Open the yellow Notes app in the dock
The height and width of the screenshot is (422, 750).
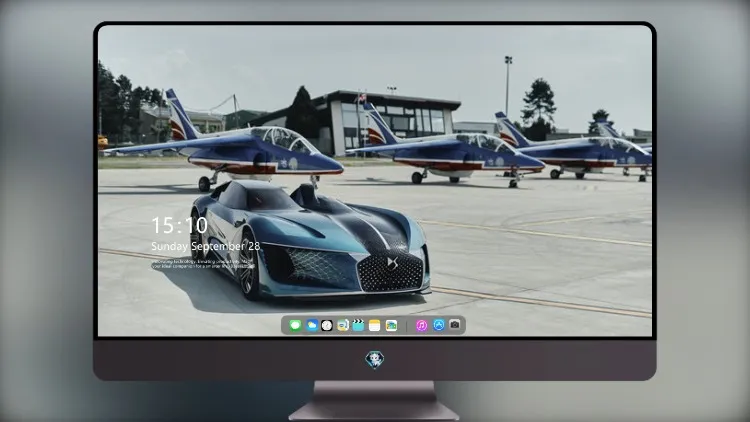coord(375,325)
